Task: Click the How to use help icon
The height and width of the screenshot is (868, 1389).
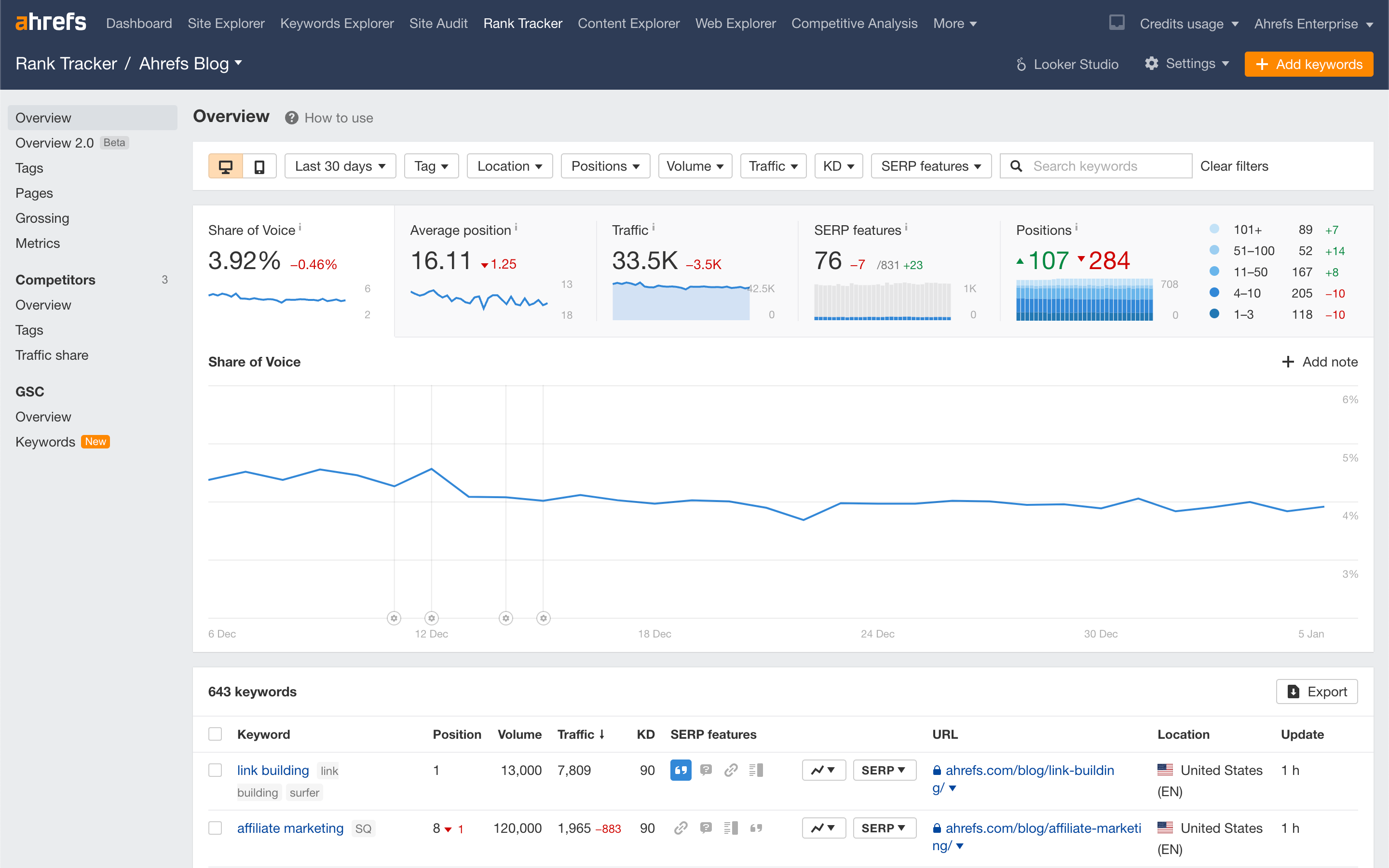Action: point(292,118)
